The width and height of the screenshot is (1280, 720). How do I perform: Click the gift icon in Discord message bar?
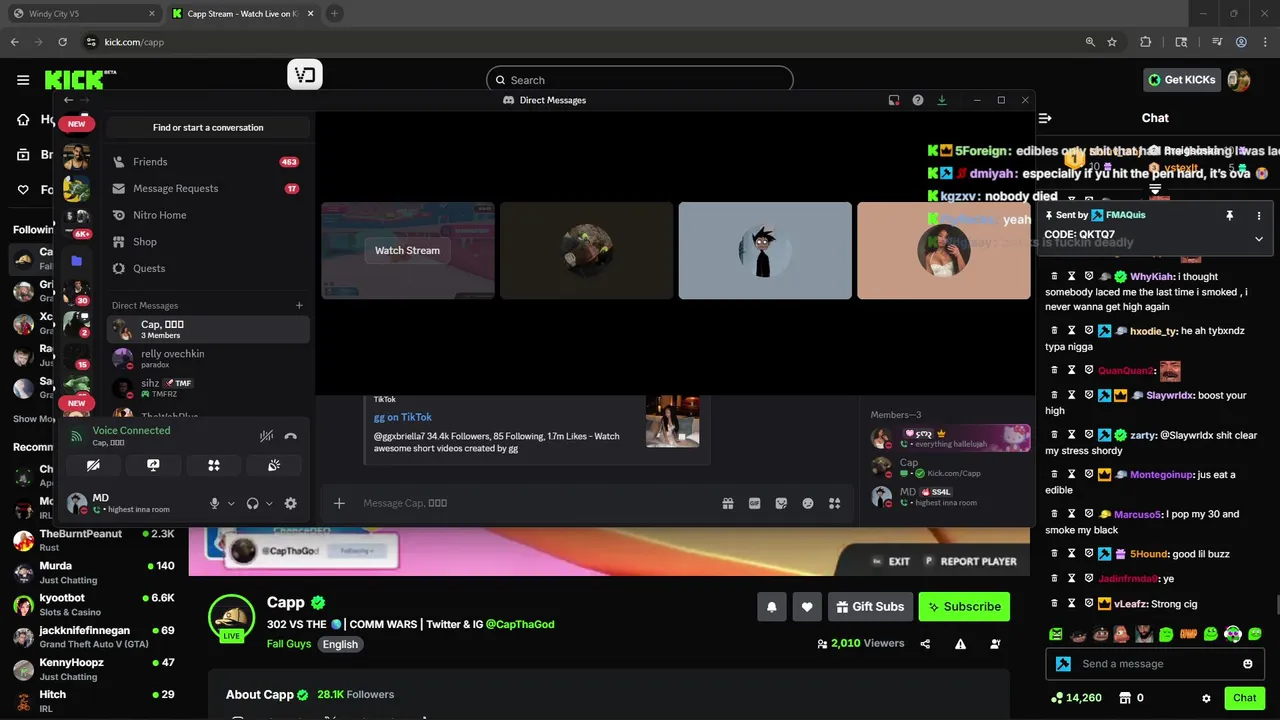pos(728,503)
